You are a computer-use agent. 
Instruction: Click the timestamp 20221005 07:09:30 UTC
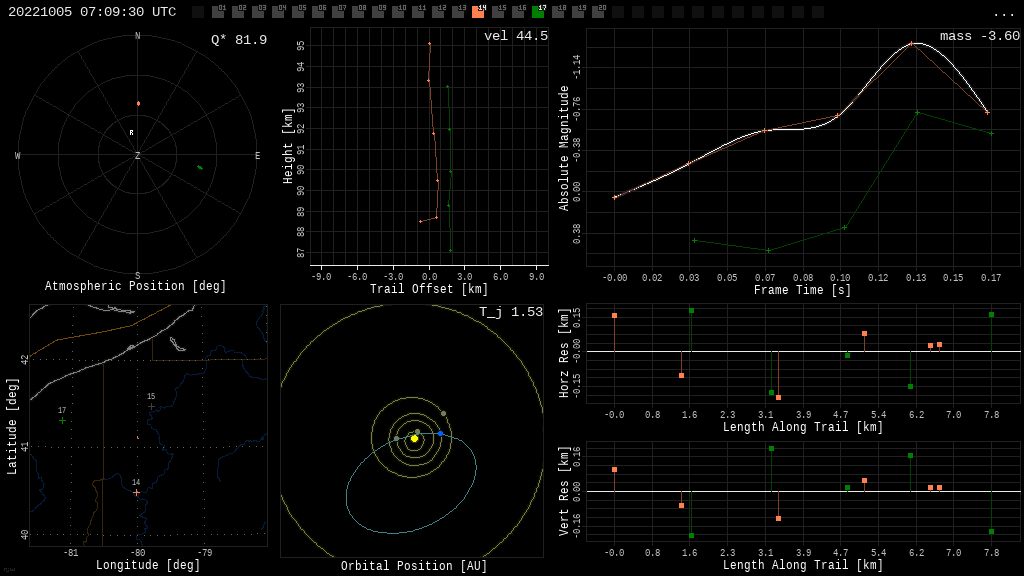point(92,12)
